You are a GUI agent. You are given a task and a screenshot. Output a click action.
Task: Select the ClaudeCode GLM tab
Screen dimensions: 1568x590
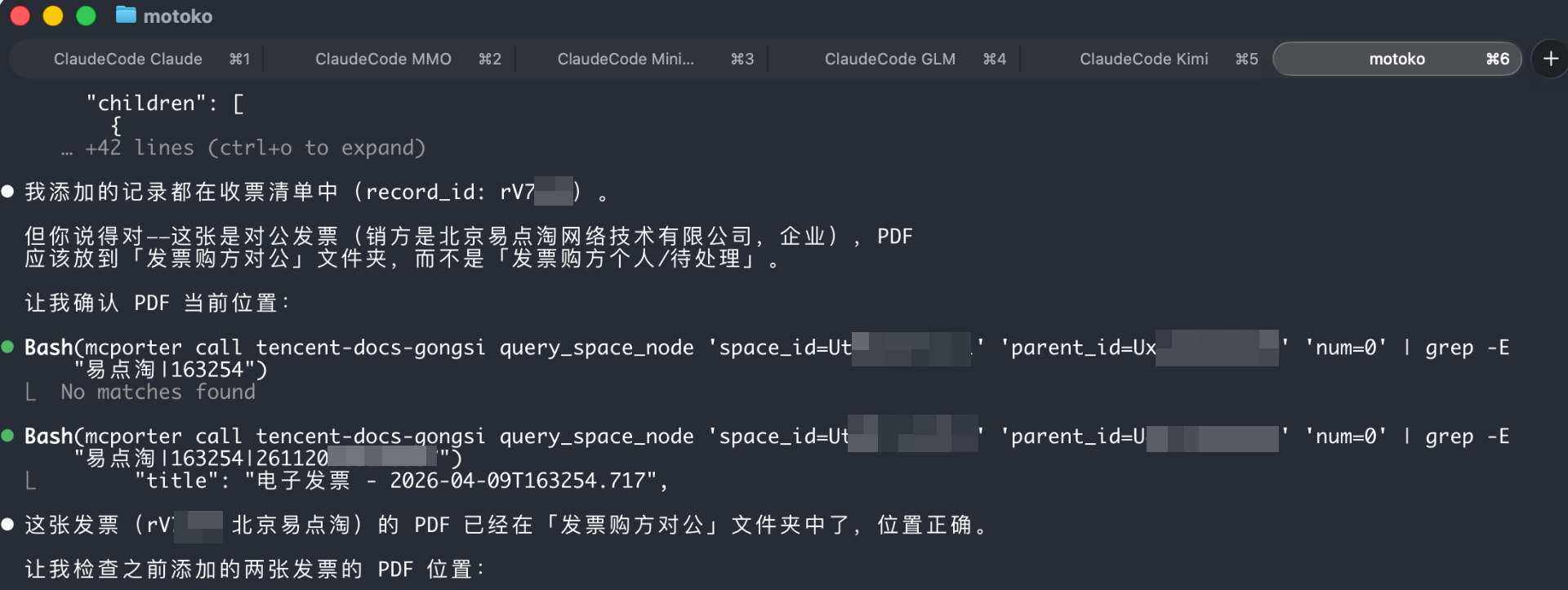889,59
